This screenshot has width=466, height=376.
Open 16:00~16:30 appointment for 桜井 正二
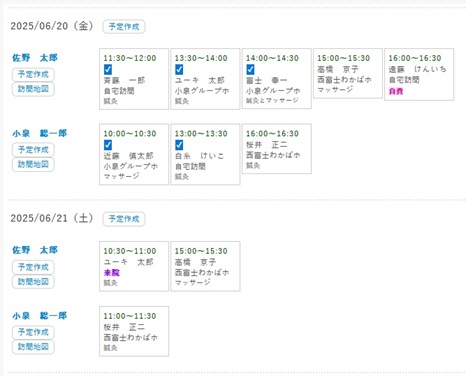tap(277, 149)
